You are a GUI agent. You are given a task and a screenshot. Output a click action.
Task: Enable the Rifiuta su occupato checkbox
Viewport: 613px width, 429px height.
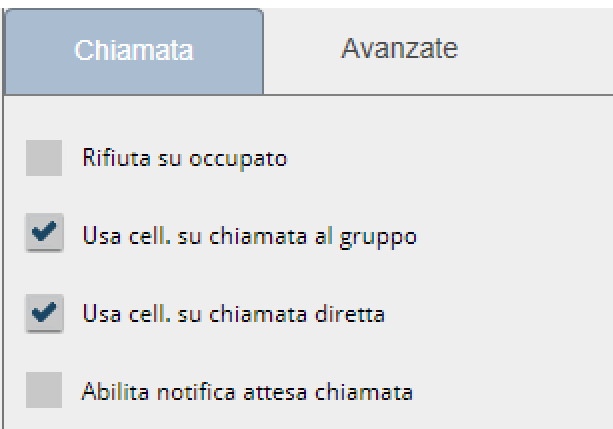(44, 160)
